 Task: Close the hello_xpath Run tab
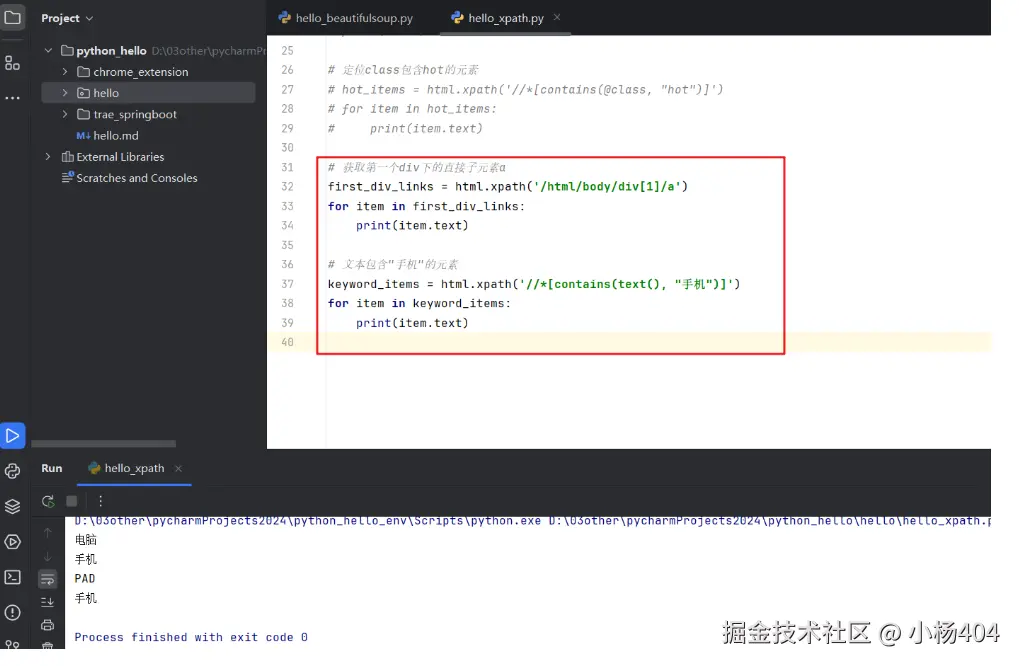pos(178,468)
